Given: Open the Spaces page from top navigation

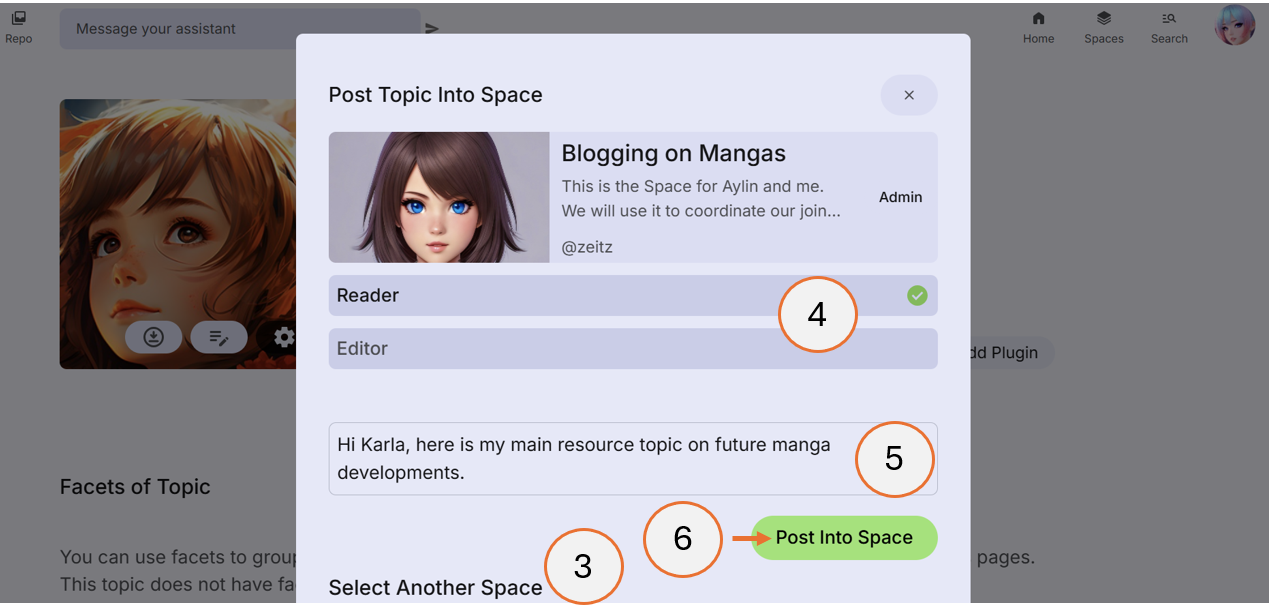Looking at the screenshot, I should (1103, 27).
